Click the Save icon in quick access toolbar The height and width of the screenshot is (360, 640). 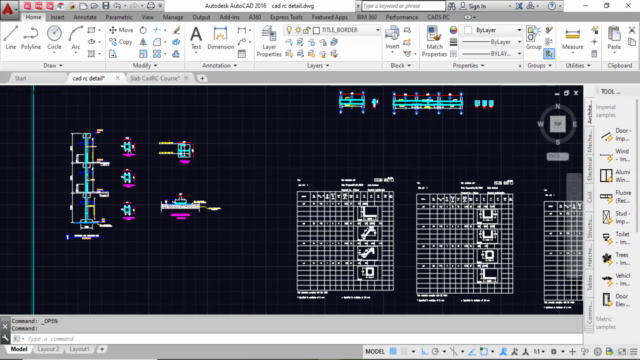[106, 6]
